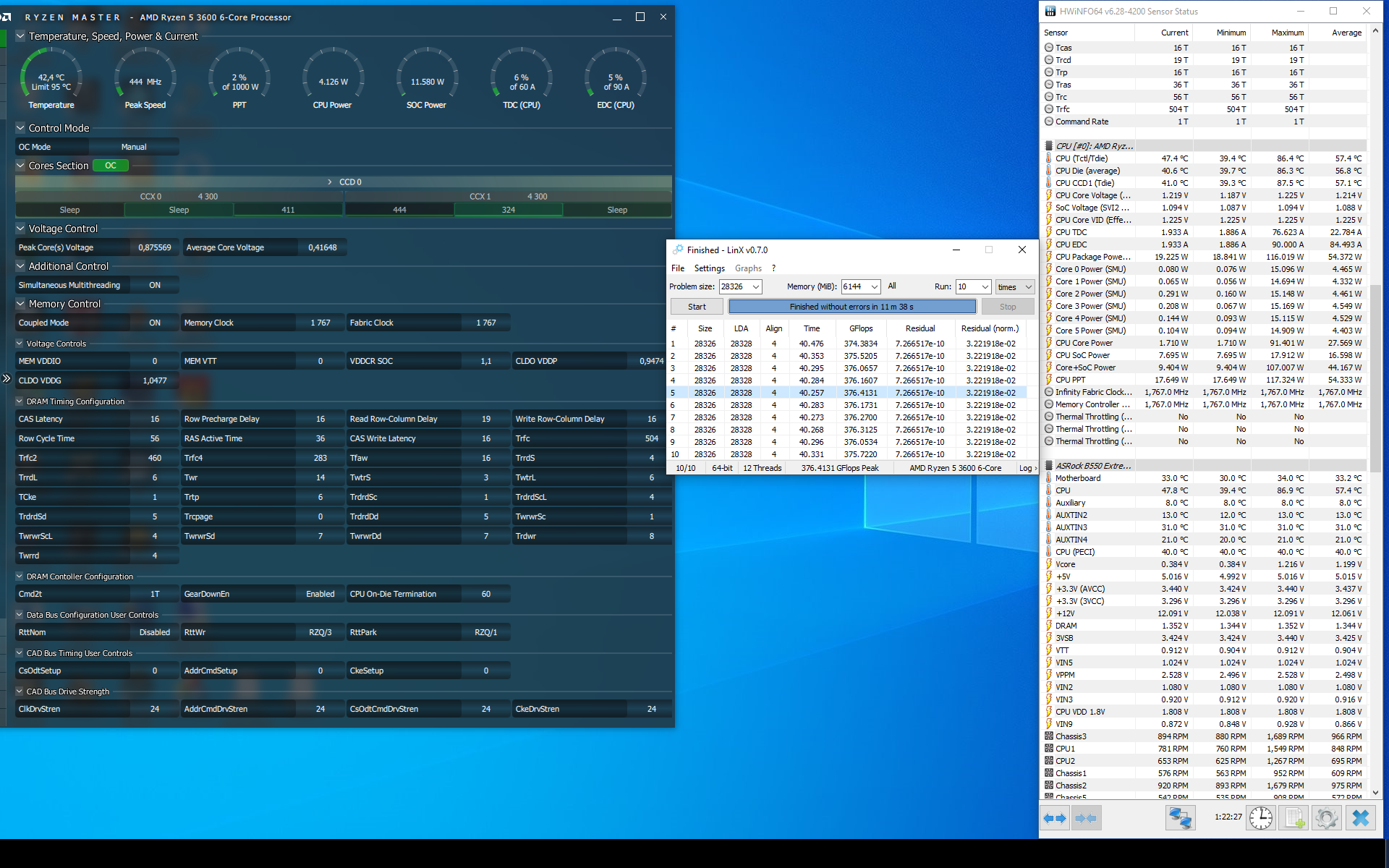Open the Settings menu in LinX
1389x868 pixels.
point(709,268)
